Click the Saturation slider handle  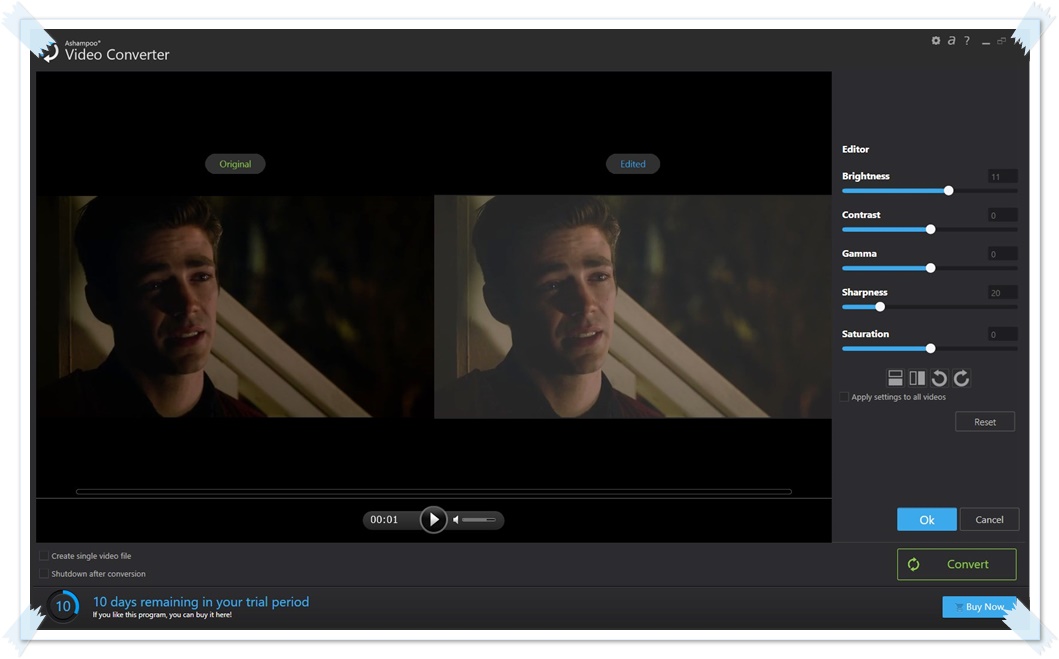(931, 348)
